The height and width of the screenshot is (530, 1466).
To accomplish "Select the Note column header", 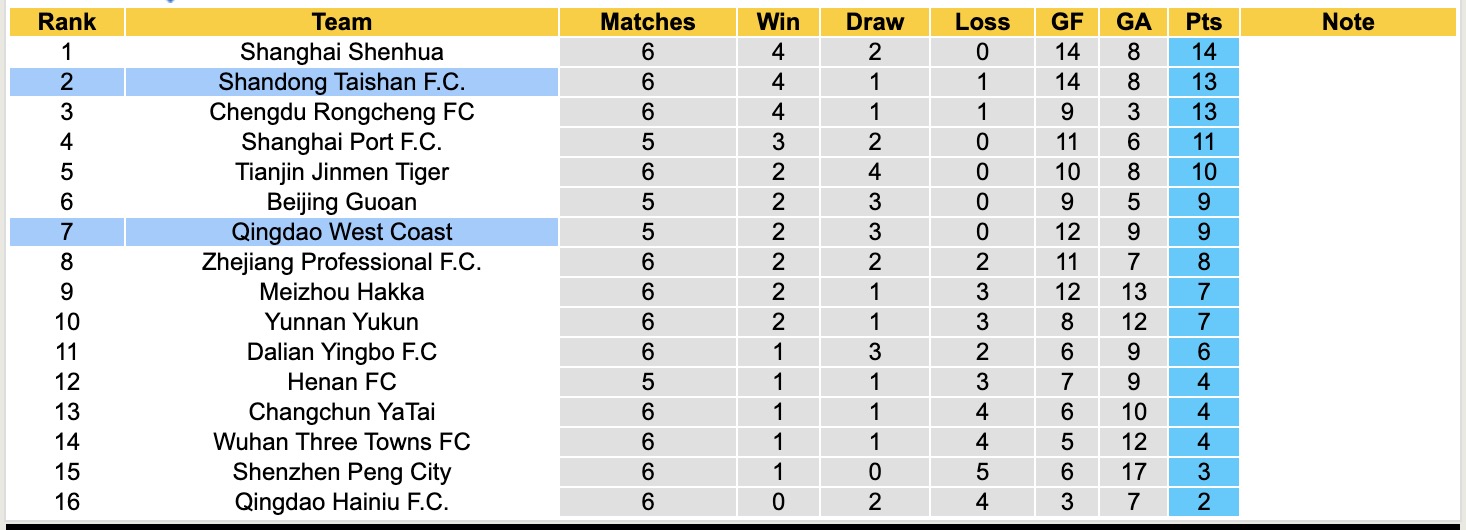I will pos(1347,22).
